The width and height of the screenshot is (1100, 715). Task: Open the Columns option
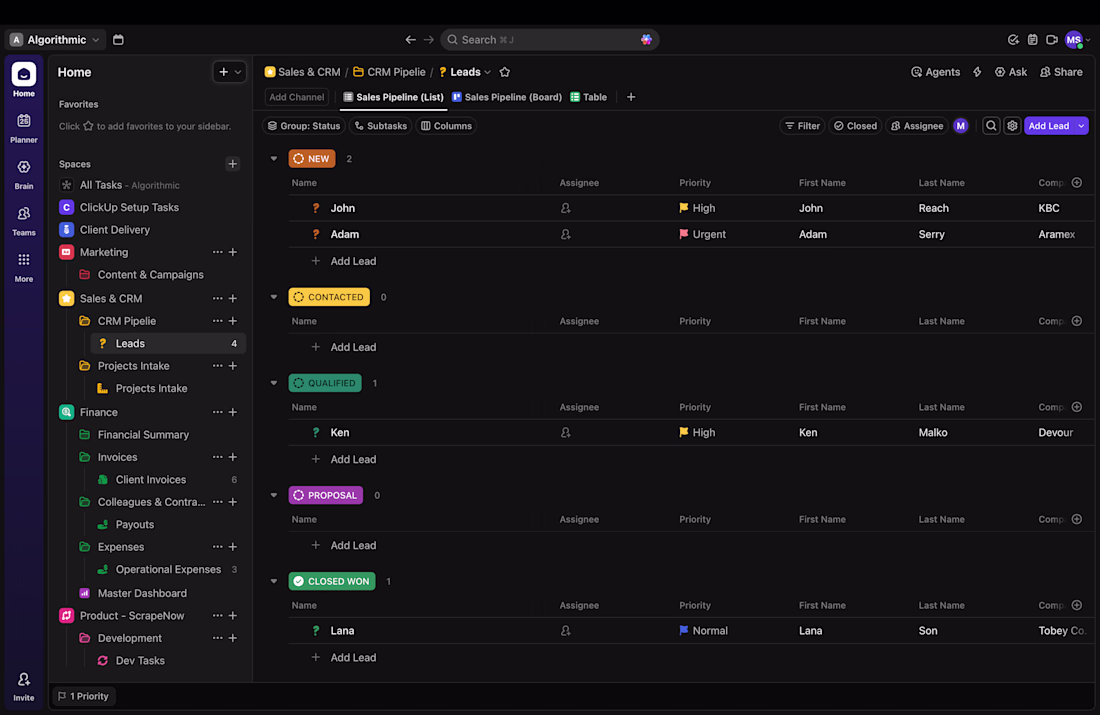[x=446, y=126]
